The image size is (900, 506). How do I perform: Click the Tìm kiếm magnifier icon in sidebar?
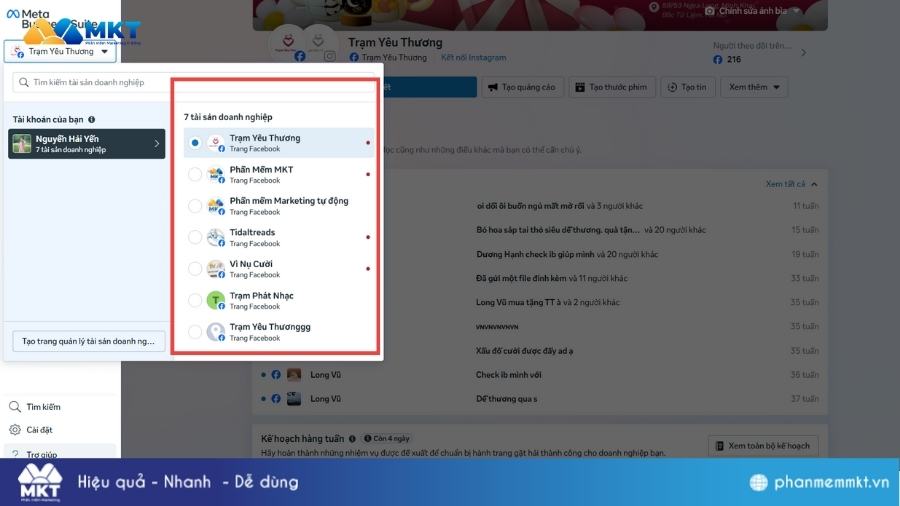click(15, 407)
